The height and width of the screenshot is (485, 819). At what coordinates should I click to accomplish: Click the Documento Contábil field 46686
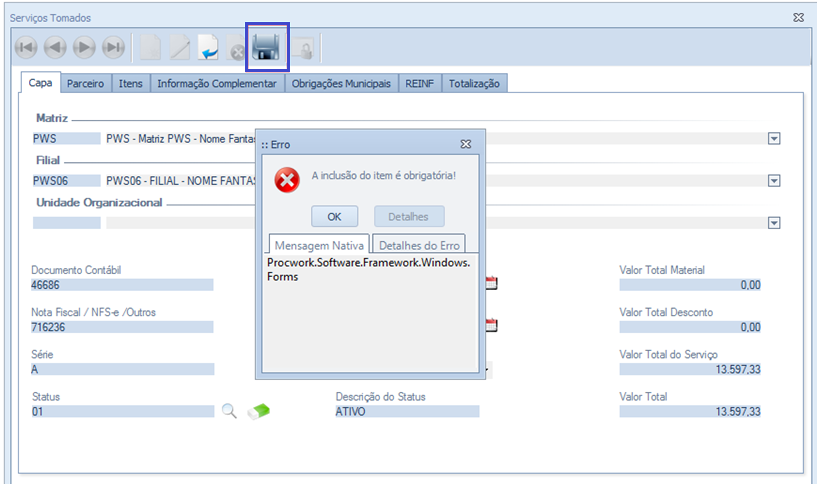122,285
